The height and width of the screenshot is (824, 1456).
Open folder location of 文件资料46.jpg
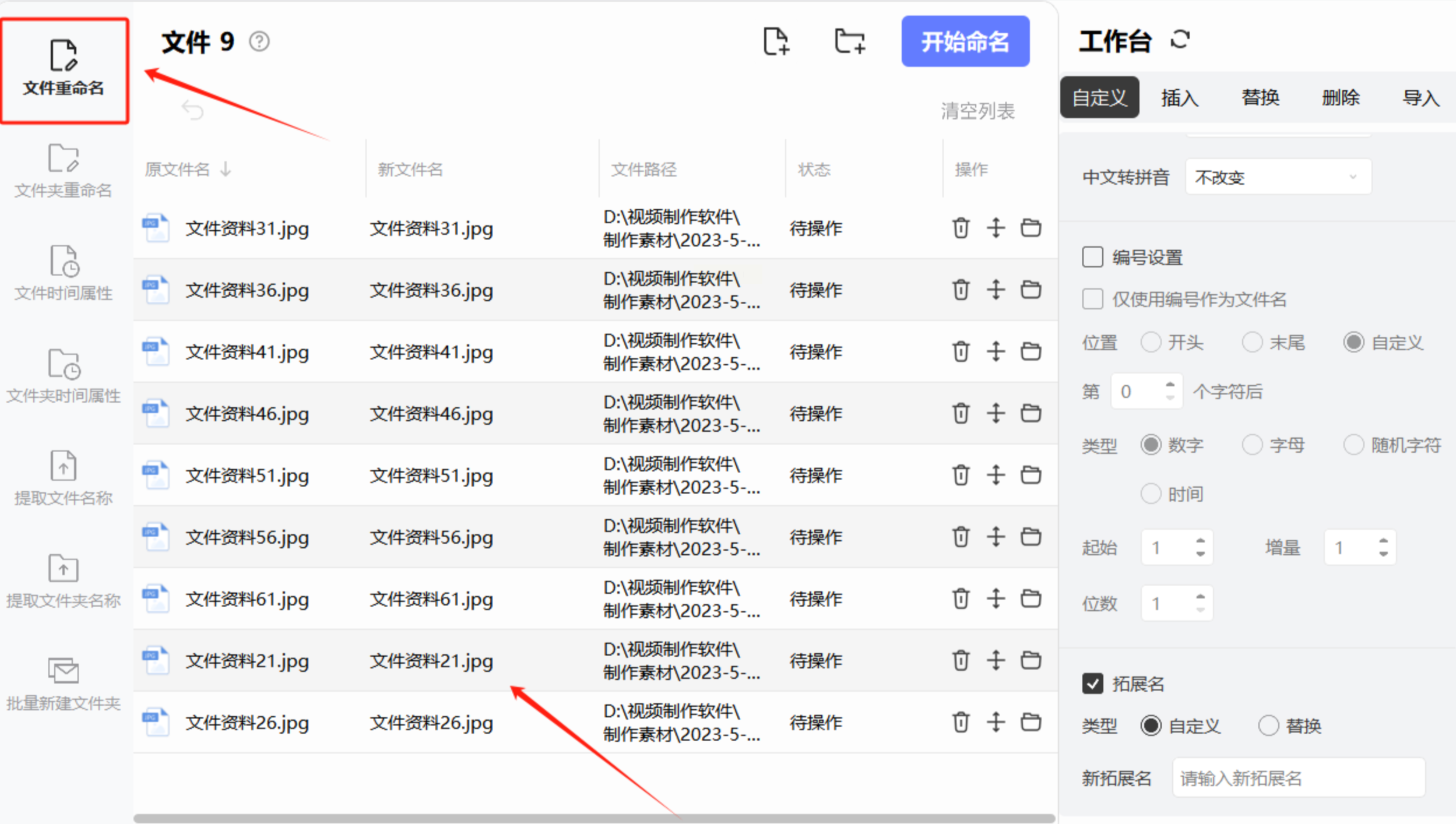[x=1031, y=413]
